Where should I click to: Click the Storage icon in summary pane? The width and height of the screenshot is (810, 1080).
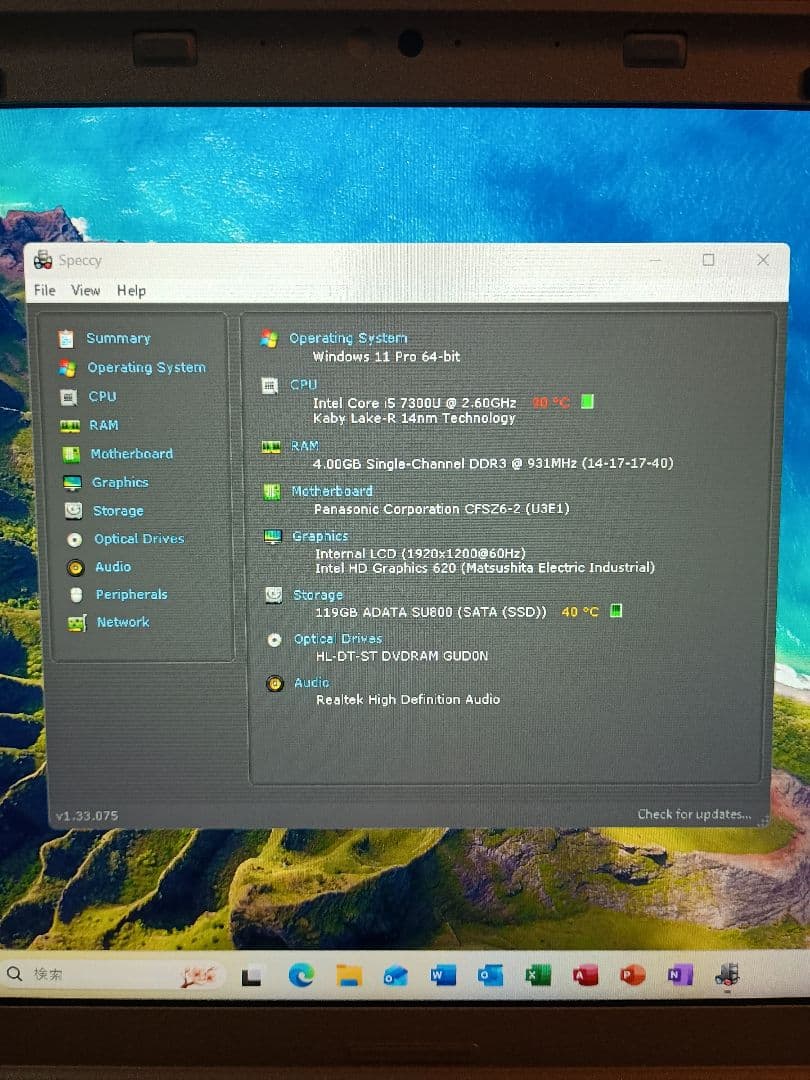tap(273, 595)
